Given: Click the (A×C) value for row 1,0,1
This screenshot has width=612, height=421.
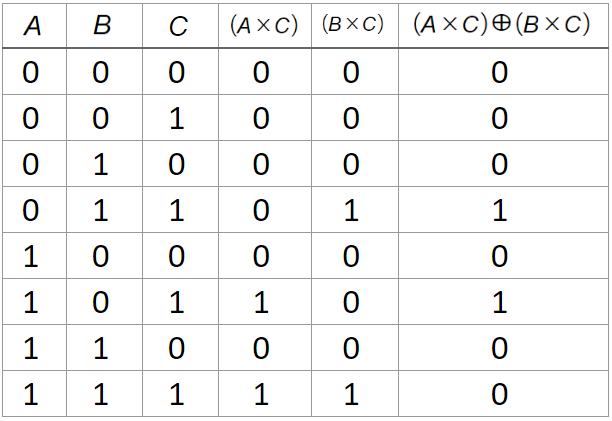Looking at the screenshot, I should point(259,303).
